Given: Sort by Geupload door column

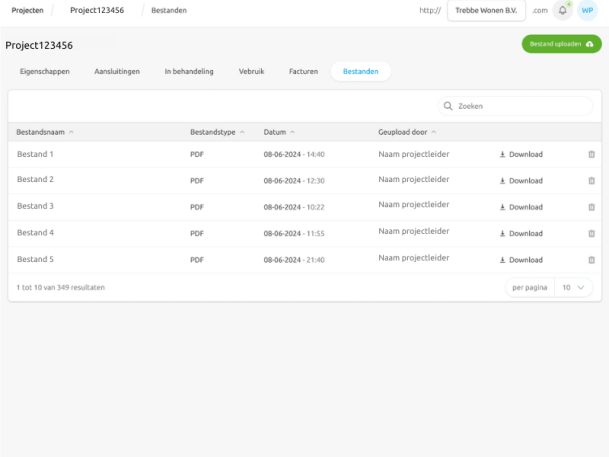Looking at the screenshot, I should [x=407, y=132].
